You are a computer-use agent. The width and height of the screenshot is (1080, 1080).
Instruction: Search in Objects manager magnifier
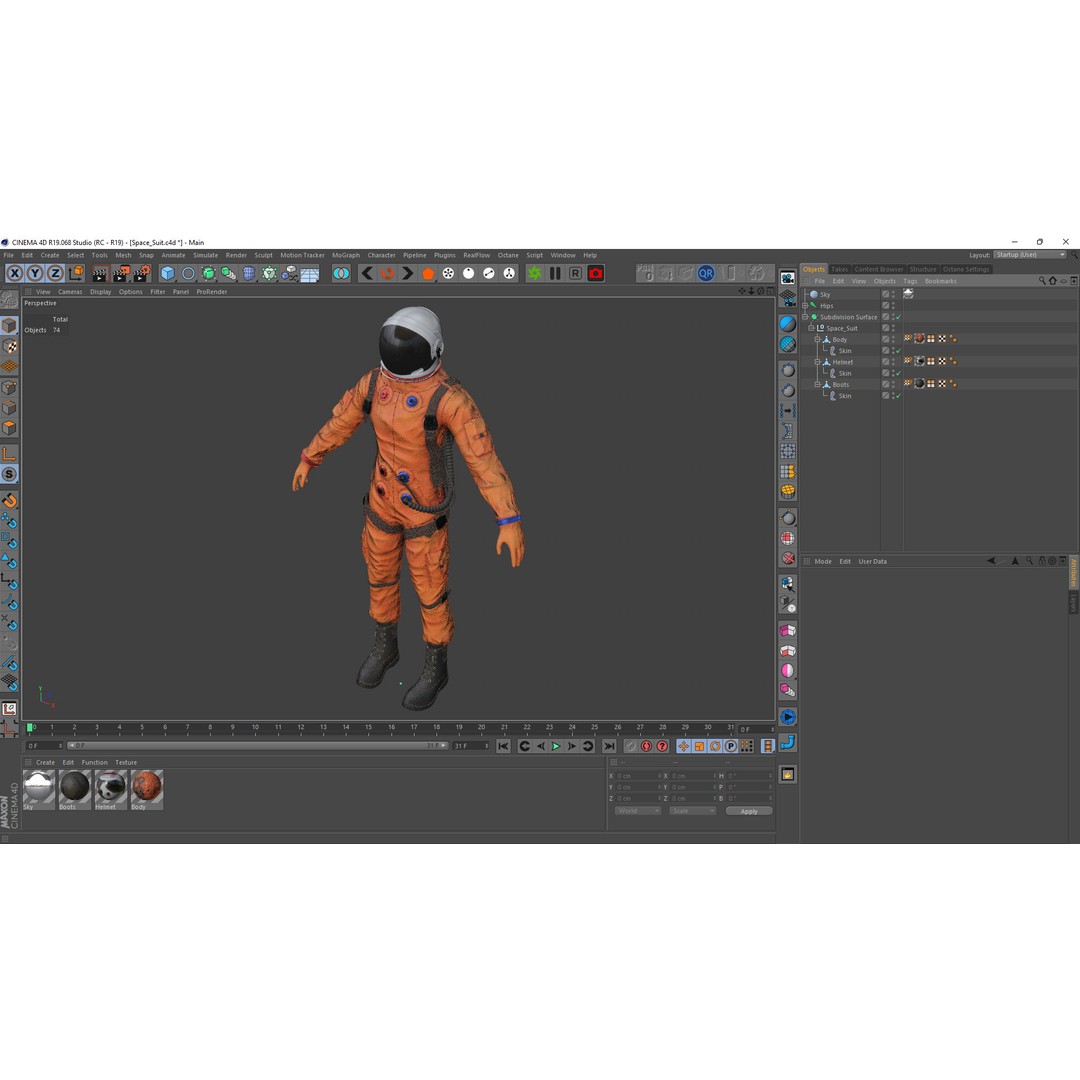pos(1042,281)
